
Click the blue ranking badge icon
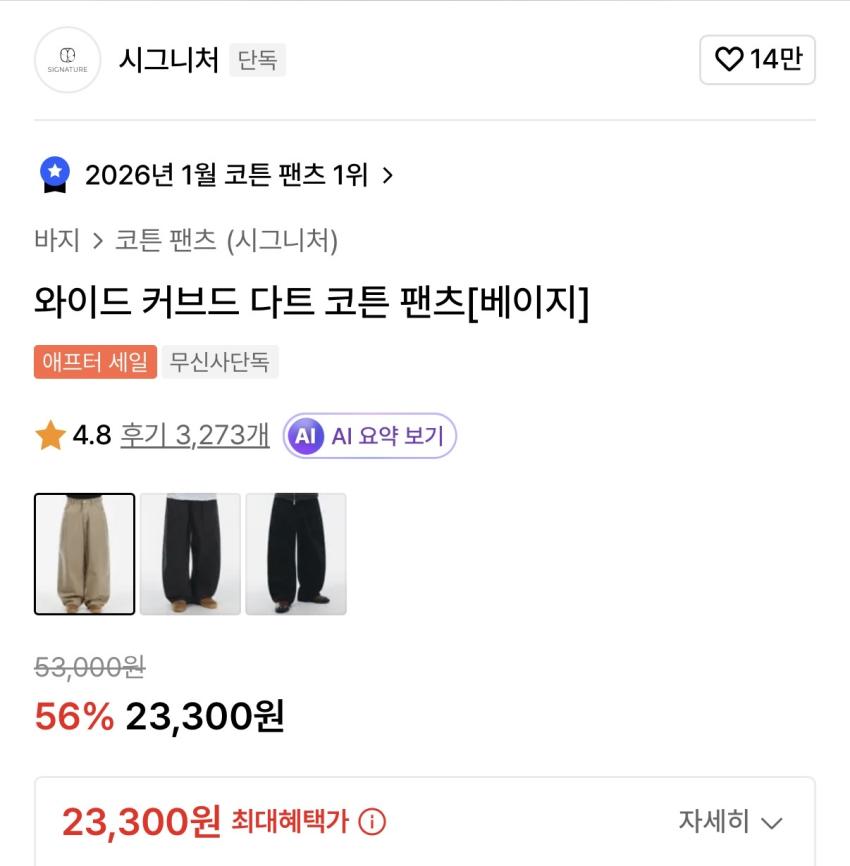click(x=55, y=175)
